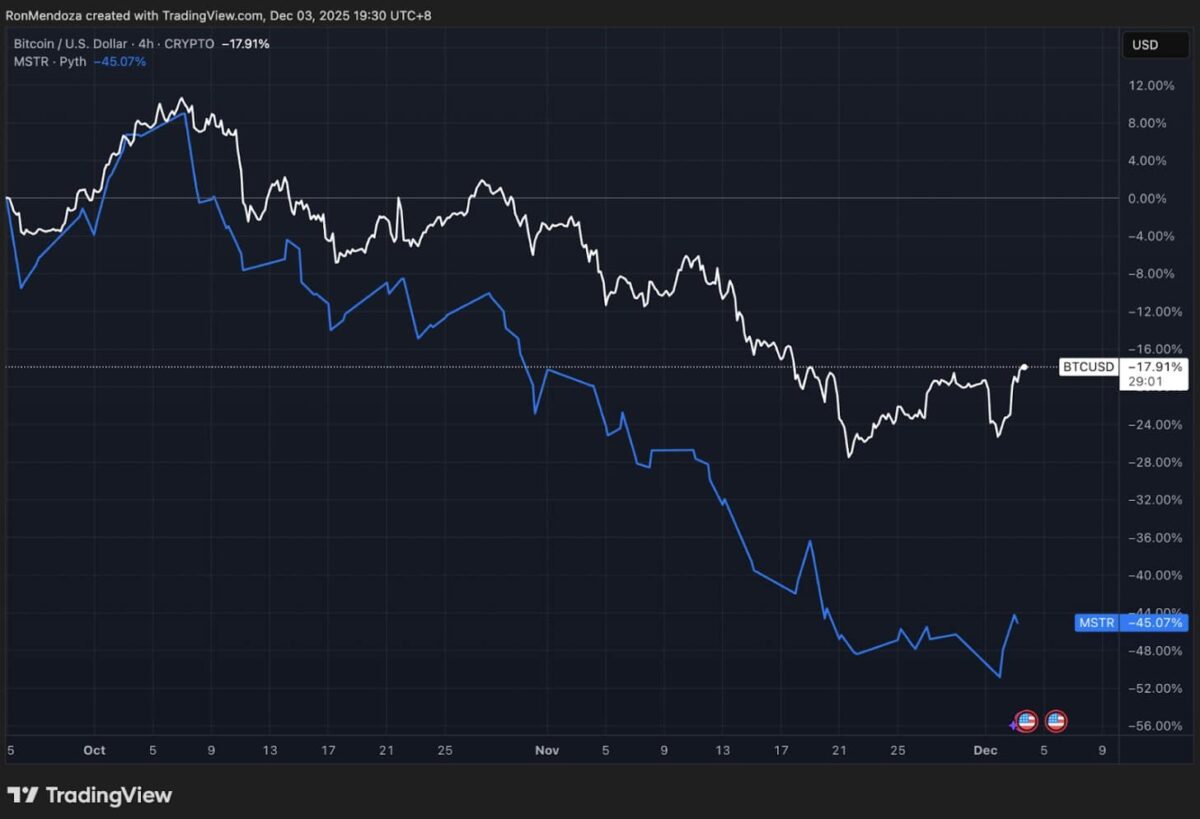Click the purple sparkle marker near the flags
Screen dimensions: 1200x819
point(1011,723)
